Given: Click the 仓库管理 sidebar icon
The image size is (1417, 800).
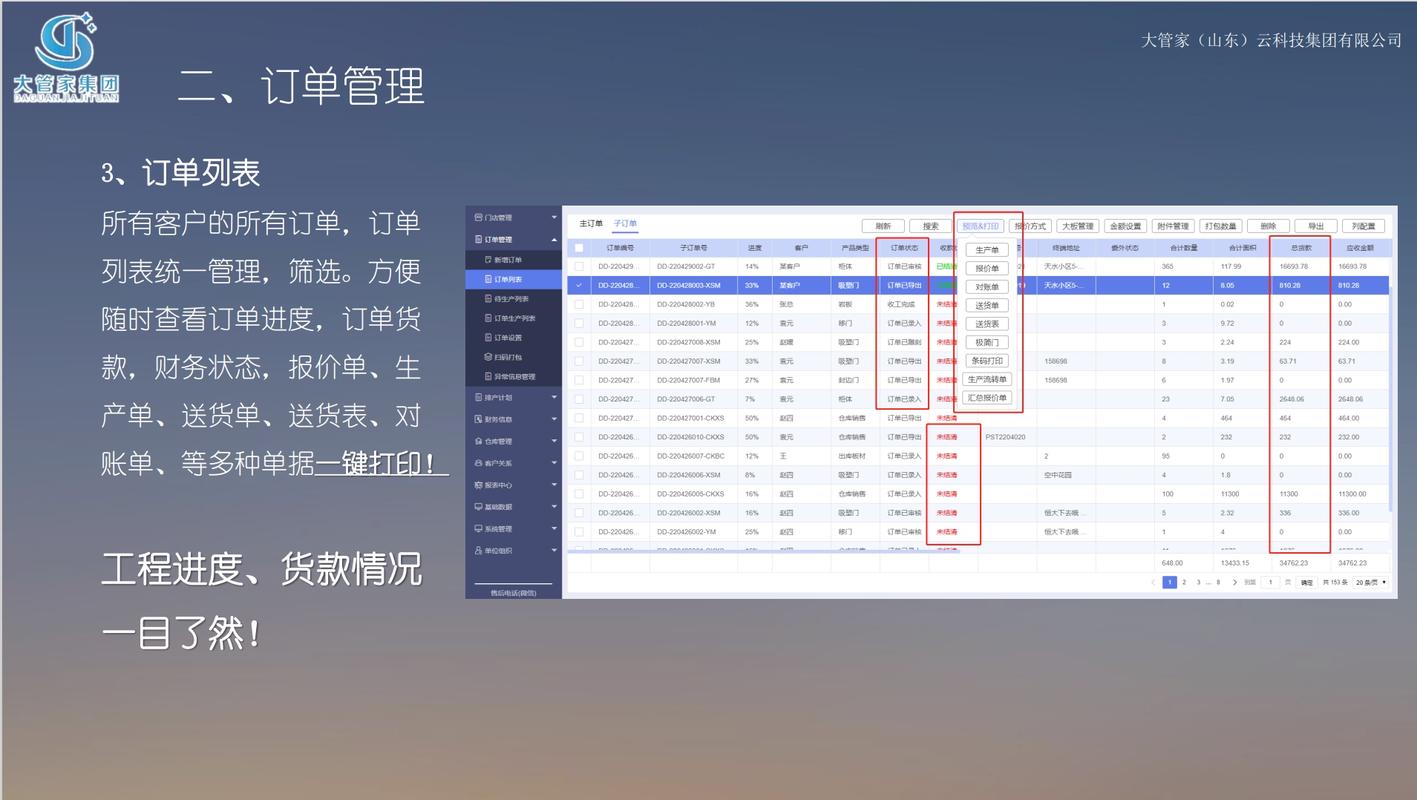Looking at the screenshot, I should (x=478, y=441).
